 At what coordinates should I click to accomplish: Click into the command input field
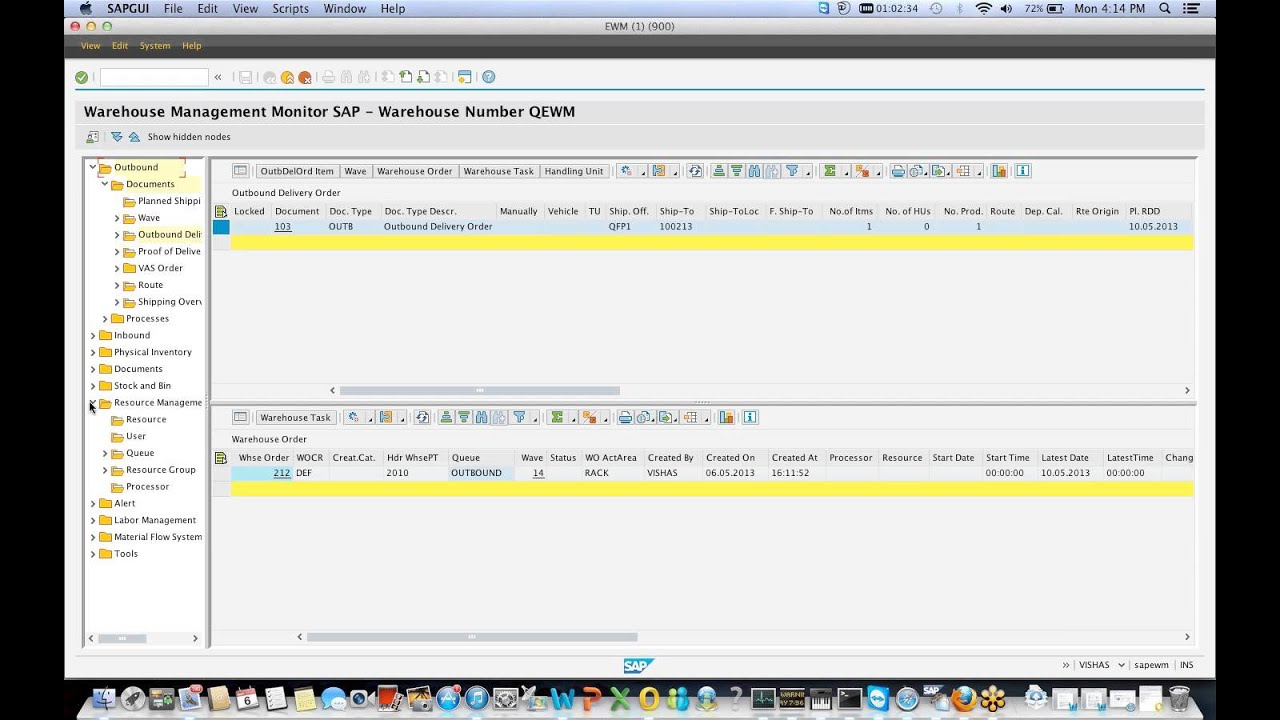coord(154,77)
